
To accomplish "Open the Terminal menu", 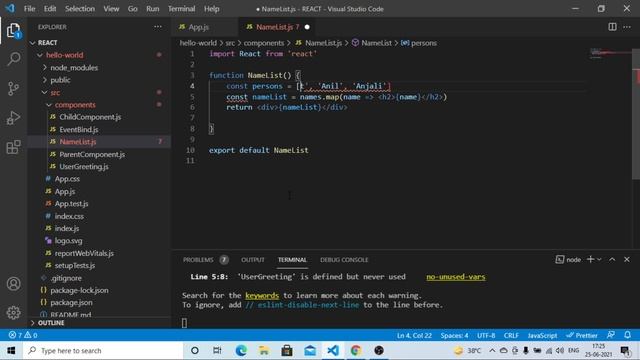I will click(x=182, y=9).
